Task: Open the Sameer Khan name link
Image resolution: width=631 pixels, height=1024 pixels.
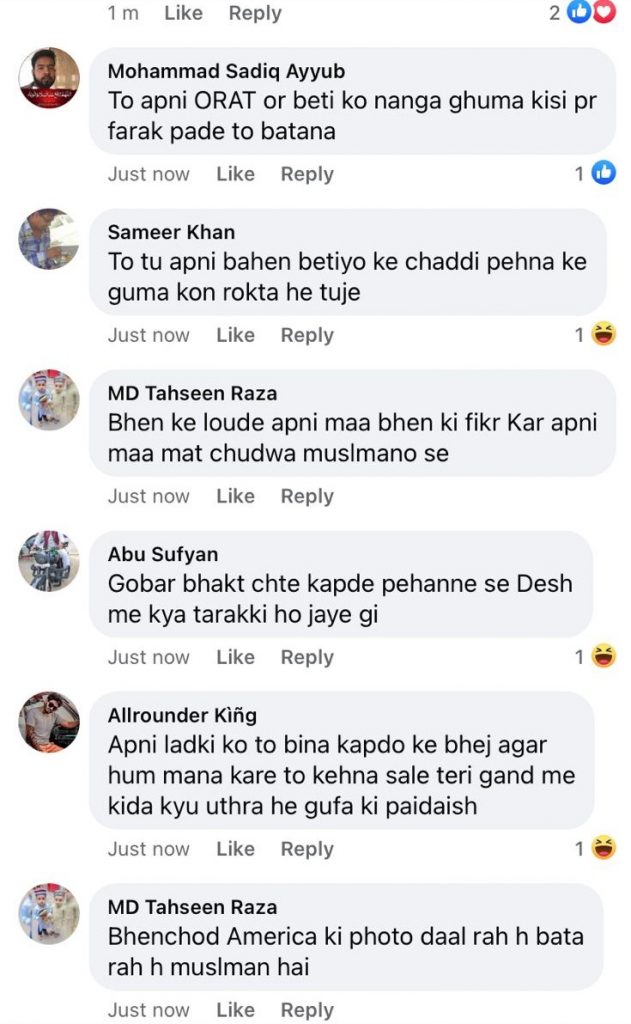Action: [171, 232]
